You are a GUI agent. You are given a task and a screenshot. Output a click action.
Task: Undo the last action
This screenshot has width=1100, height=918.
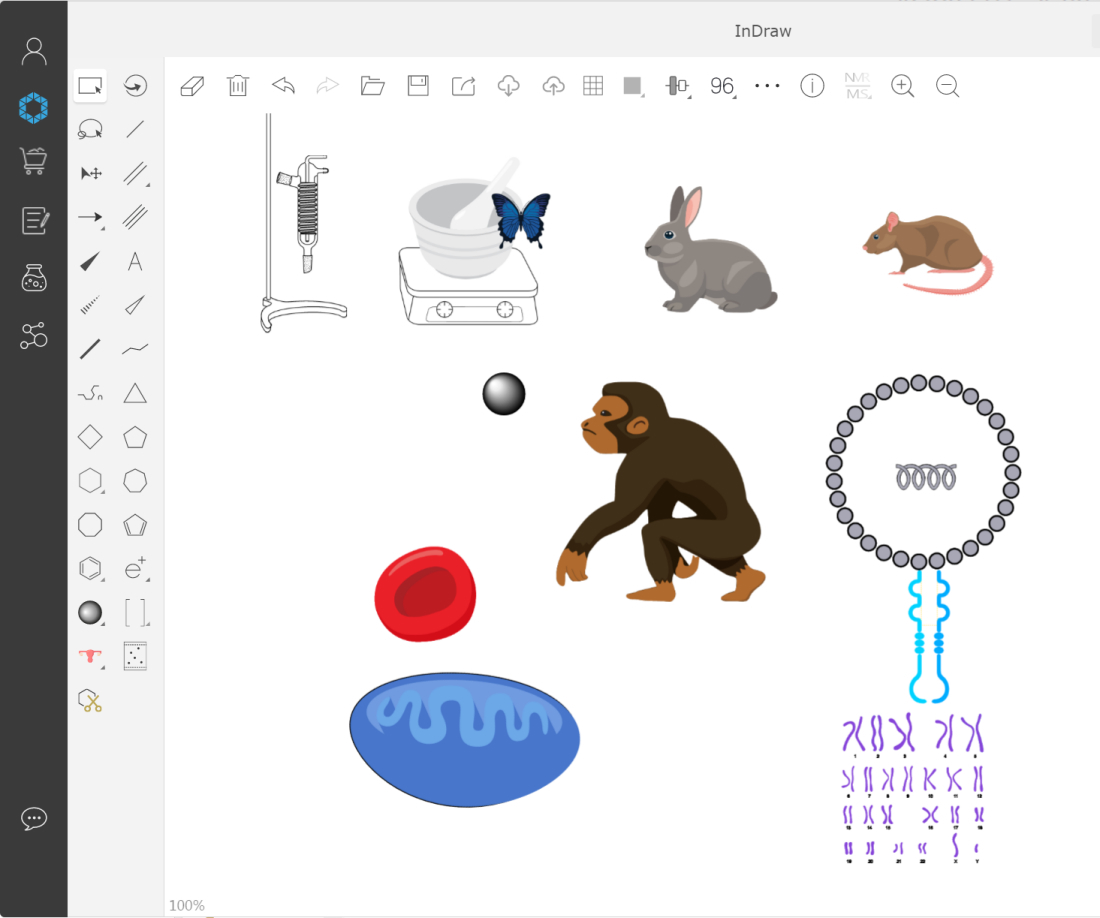click(283, 86)
